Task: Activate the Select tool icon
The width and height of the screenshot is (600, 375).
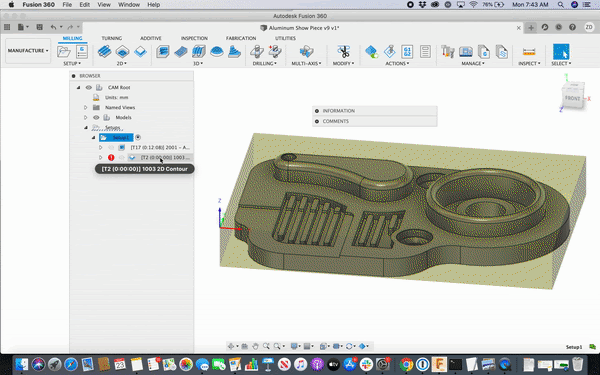Action: (561, 52)
